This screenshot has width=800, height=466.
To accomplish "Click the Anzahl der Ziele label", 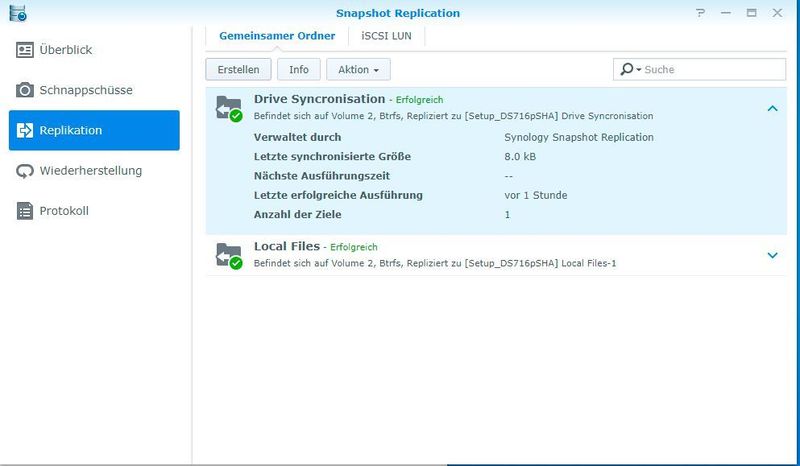I will 297,214.
